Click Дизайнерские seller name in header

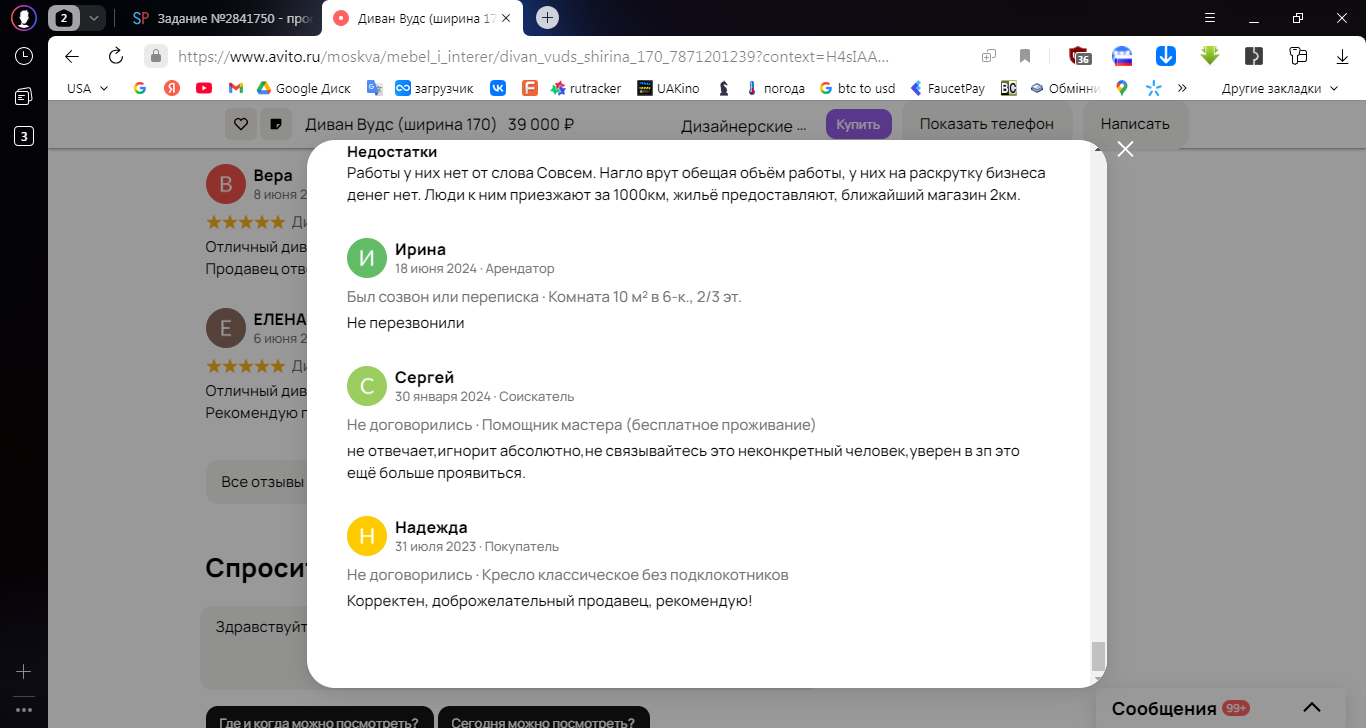(x=743, y=126)
